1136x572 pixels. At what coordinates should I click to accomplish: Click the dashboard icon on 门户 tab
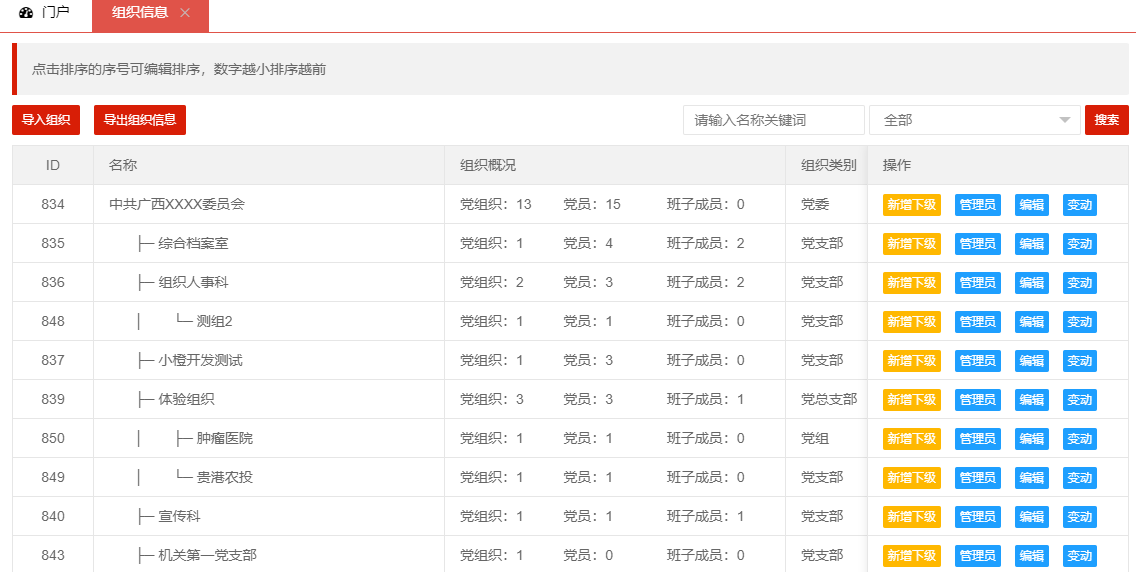pyautogui.click(x=26, y=13)
